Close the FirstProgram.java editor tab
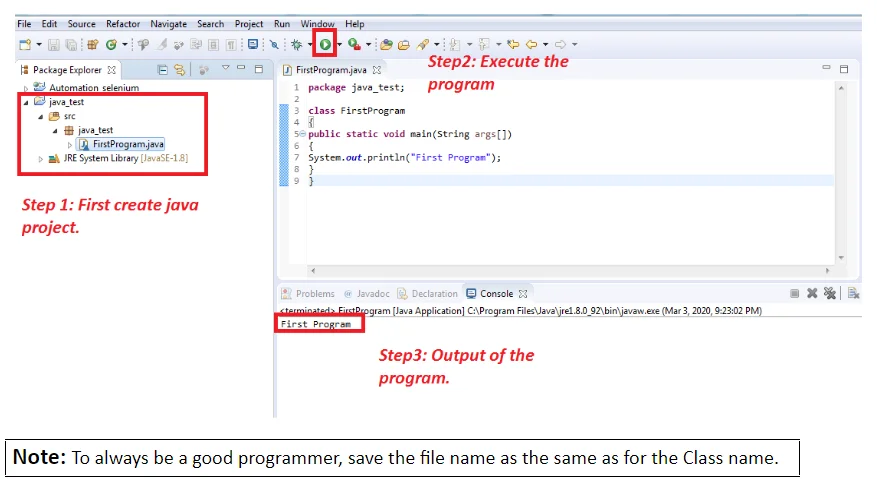The height and width of the screenshot is (497, 877). point(377,70)
